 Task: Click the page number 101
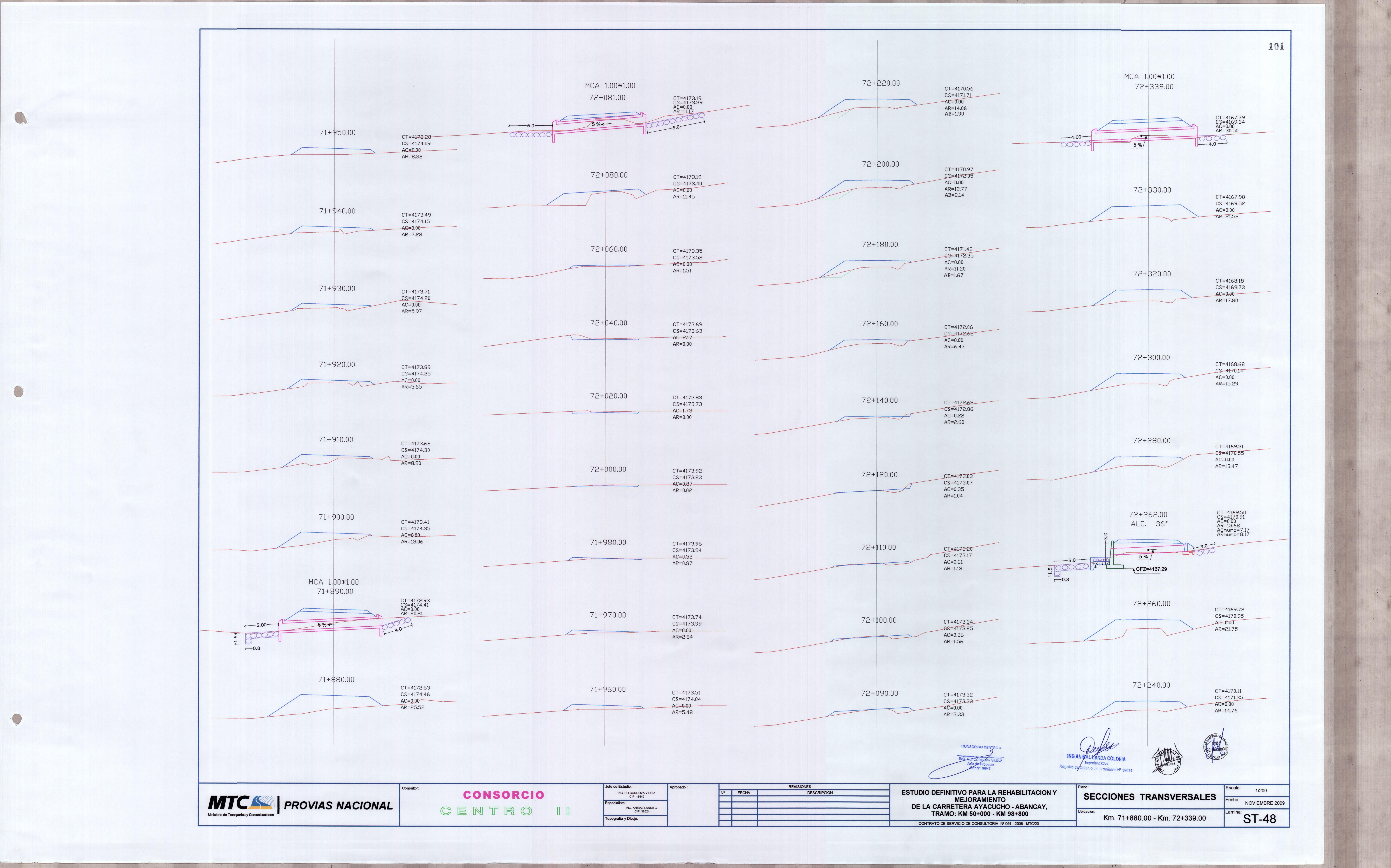1276,47
